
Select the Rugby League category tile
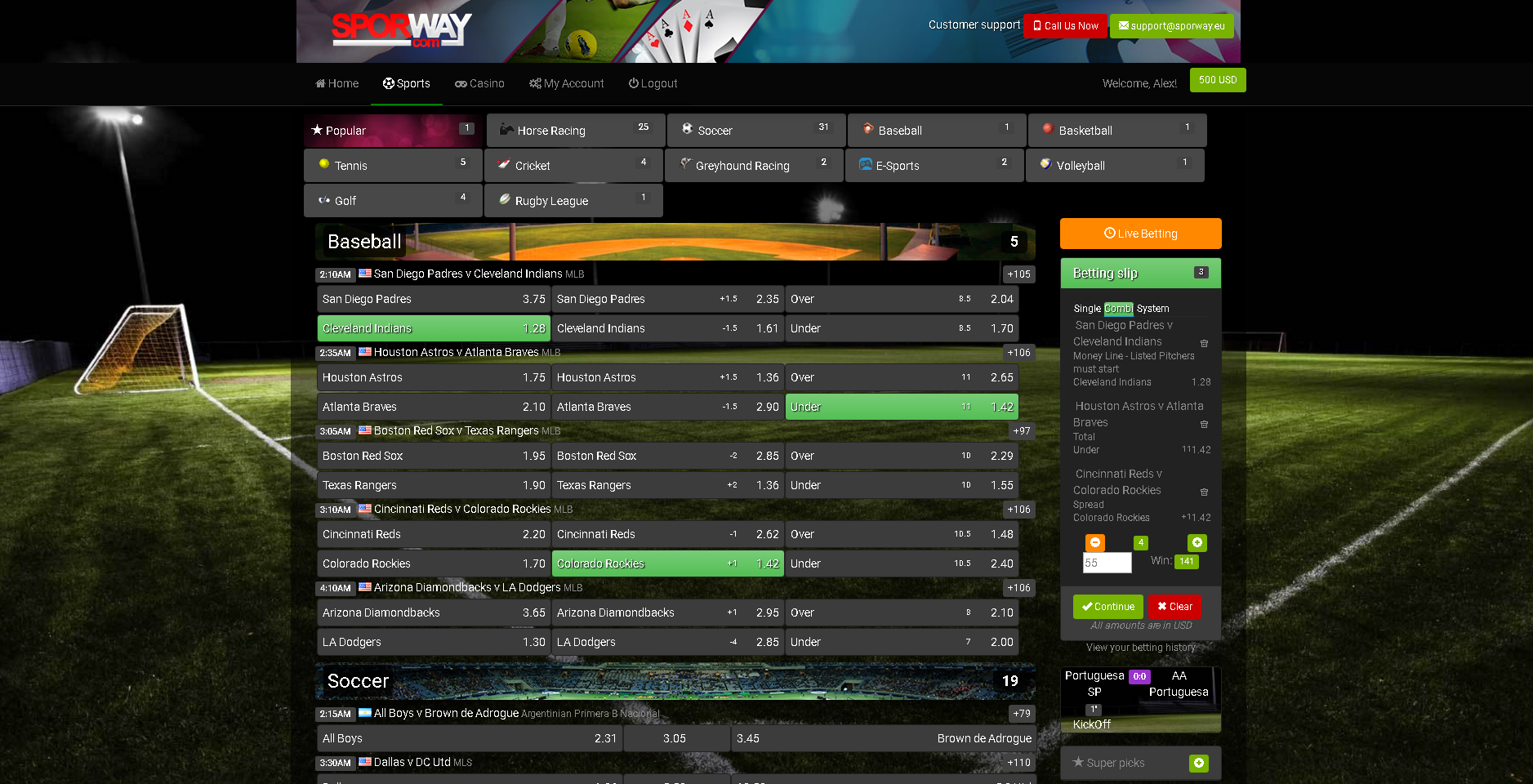point(573,201)
